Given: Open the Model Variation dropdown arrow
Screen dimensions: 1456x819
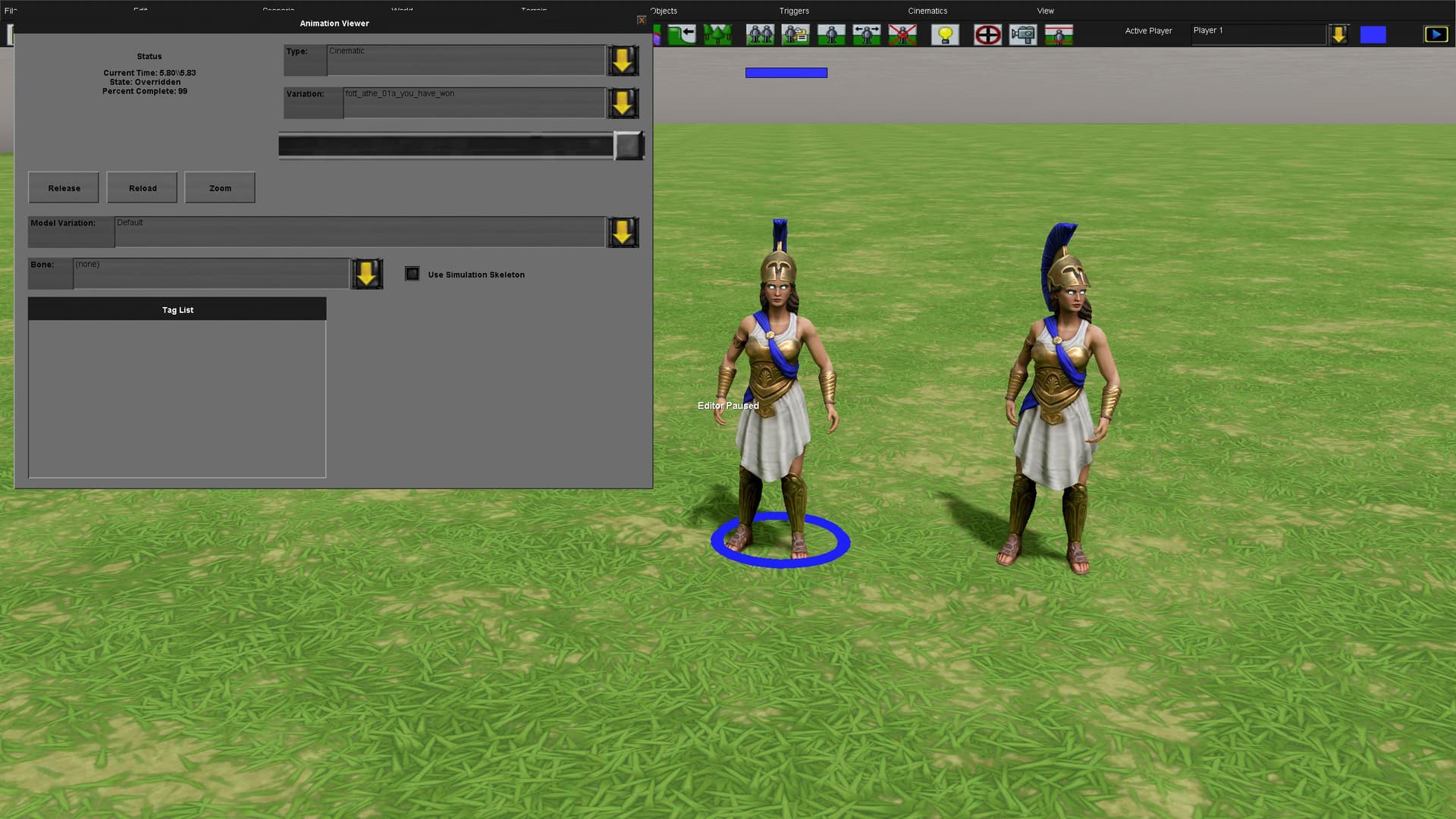Looking at the screenshot, I should click(x=623, y=232).
